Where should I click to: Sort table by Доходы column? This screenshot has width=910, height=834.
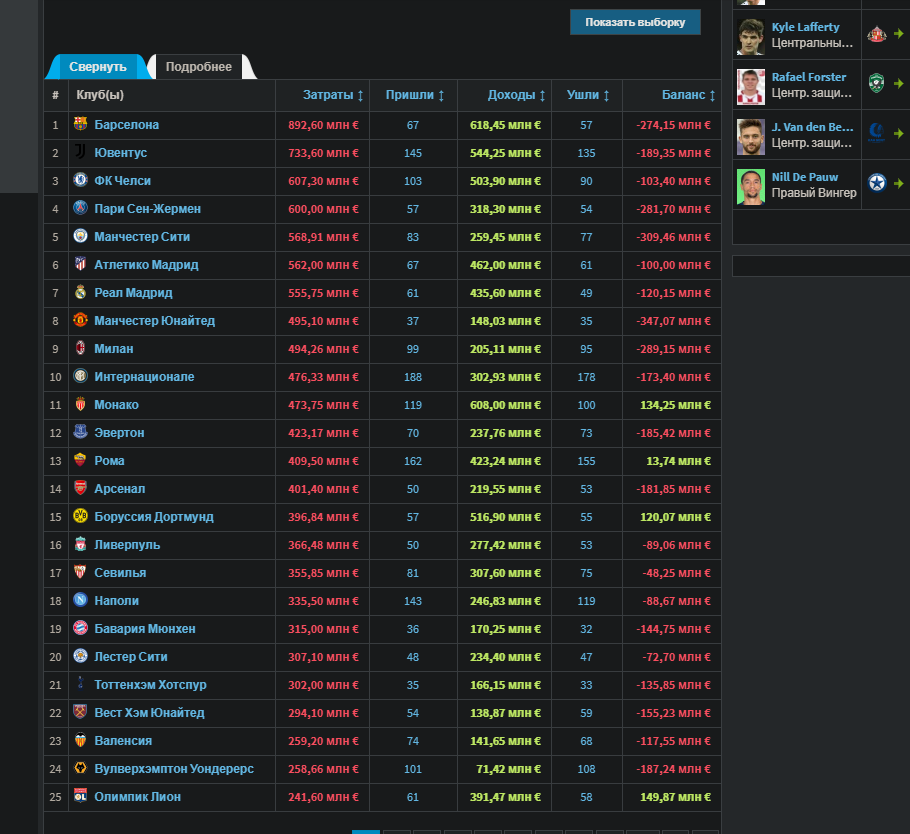(516, 95)
